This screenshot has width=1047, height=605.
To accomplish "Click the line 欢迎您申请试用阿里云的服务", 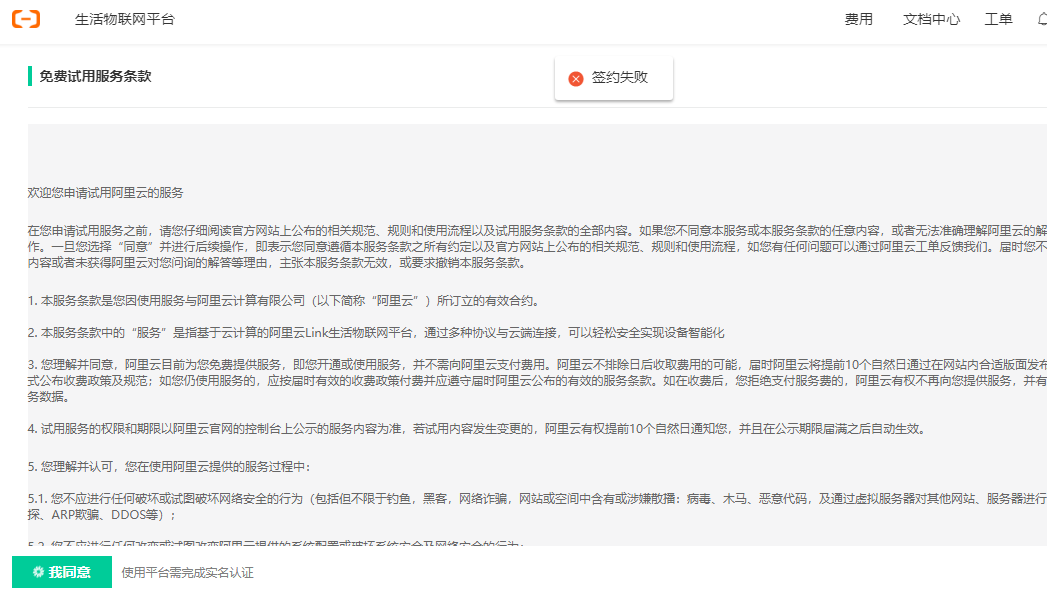I will tap(106, 193).
